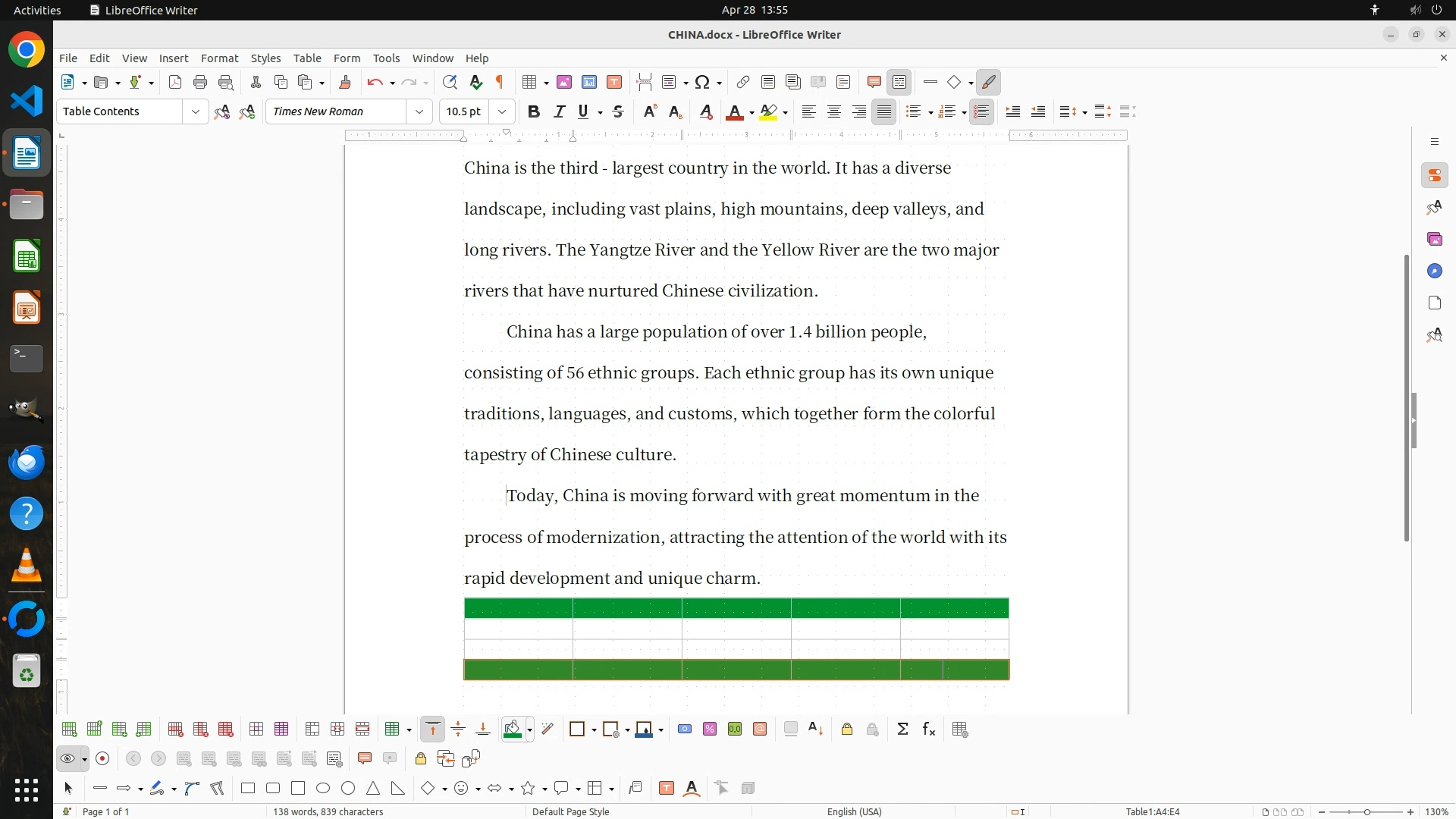Open the font name dropdown list
This screenshot has height=819, width=1456.
(x=419, y=111)
